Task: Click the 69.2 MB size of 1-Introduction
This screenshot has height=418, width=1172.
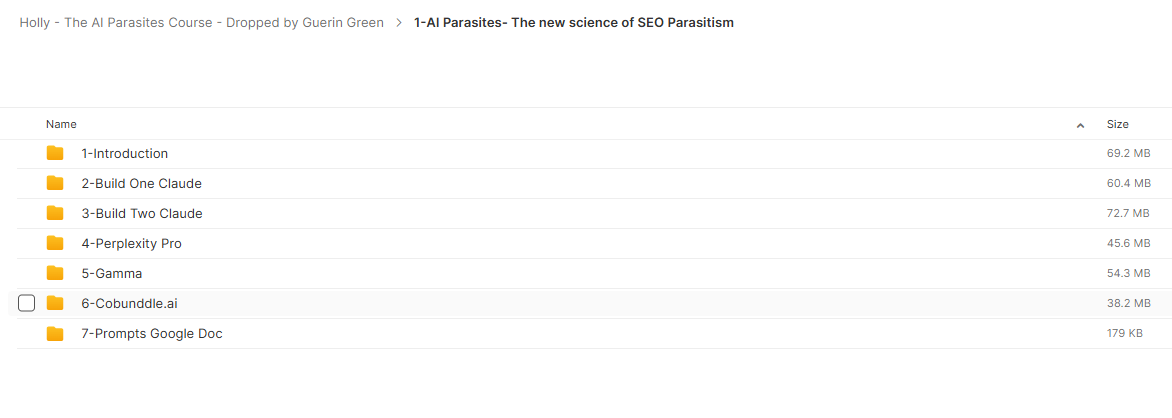Action: click(1128, 153)
